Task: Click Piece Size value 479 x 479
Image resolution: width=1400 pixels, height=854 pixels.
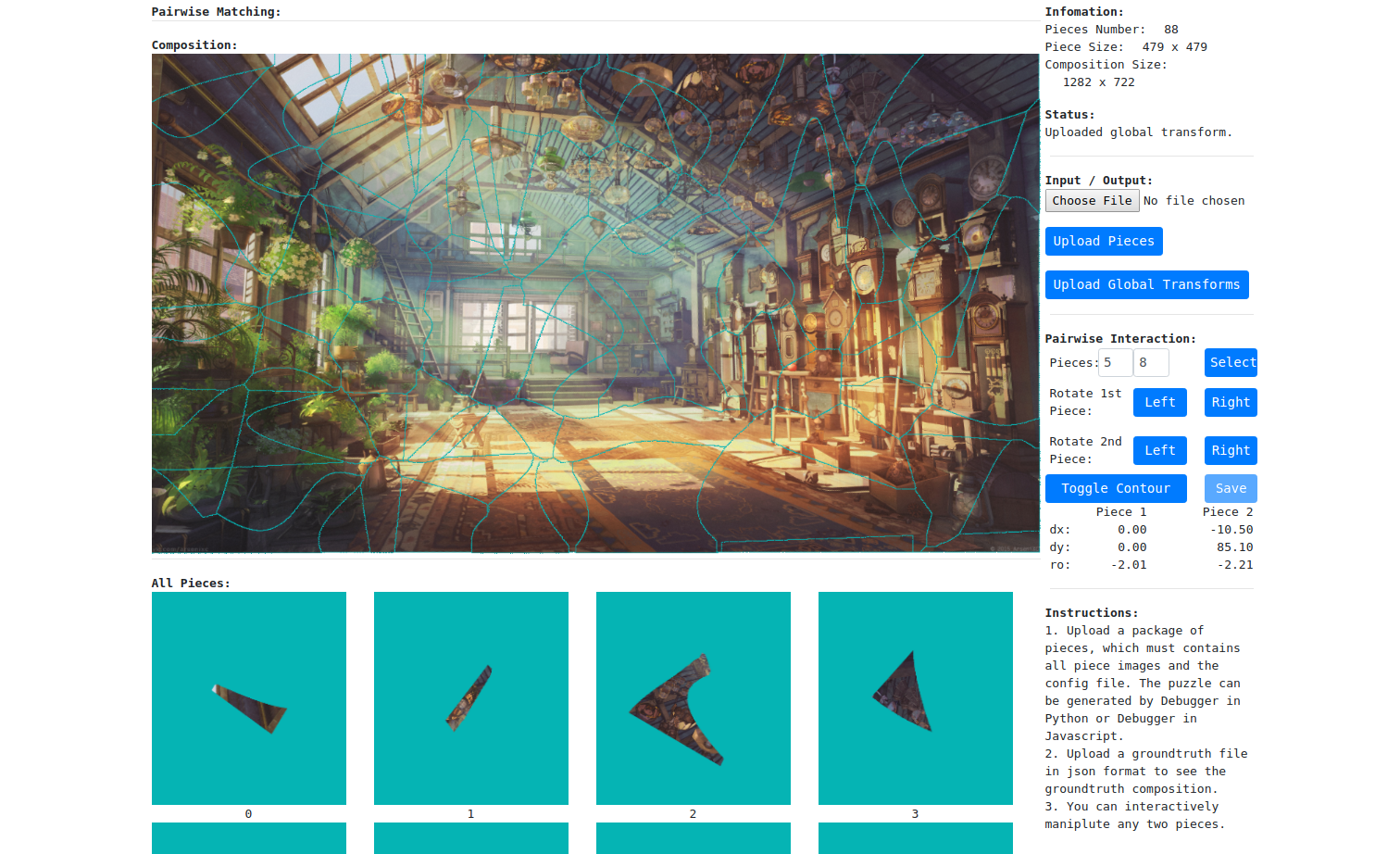Action: (1175, 47)
